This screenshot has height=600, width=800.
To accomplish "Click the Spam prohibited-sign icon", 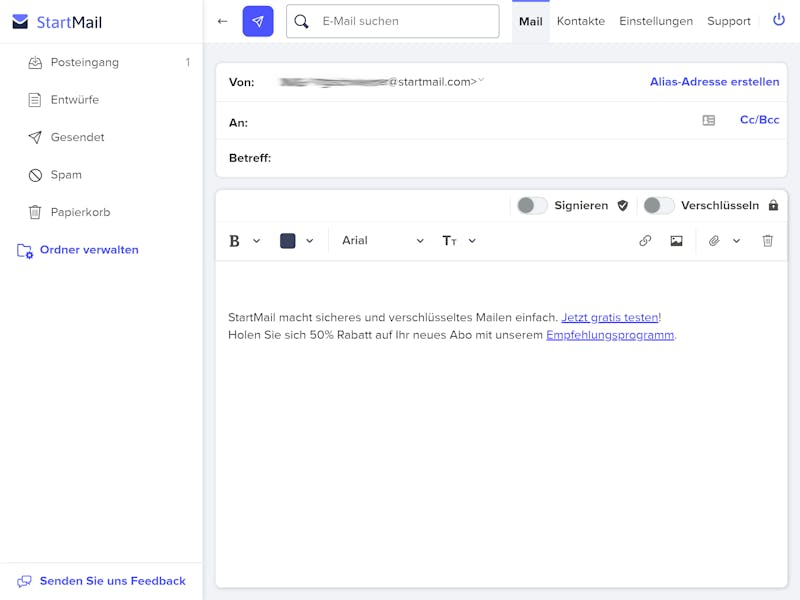I will point(35,175).
